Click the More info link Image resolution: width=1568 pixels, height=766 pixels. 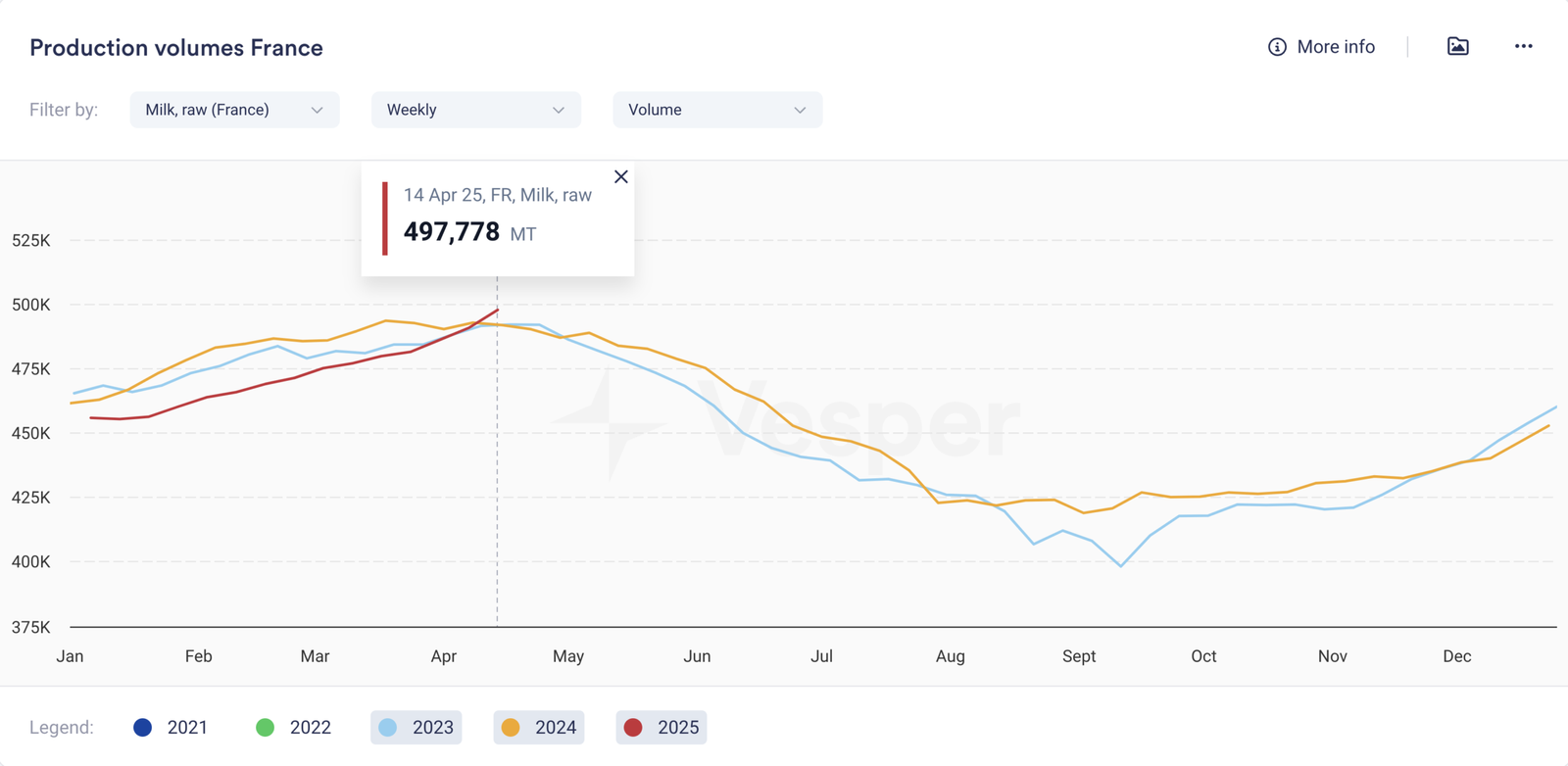click(1335, 47)
